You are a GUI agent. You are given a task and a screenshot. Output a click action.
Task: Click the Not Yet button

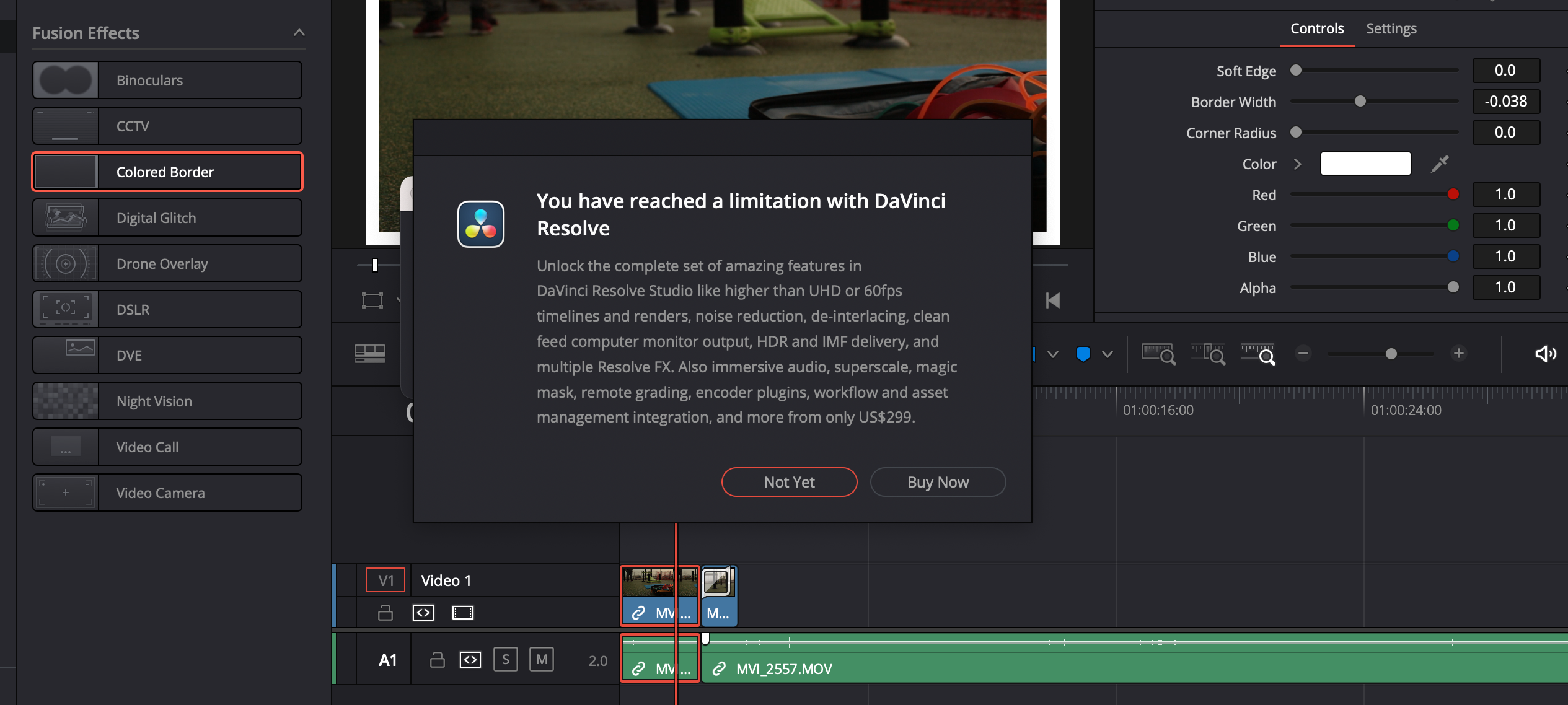pyautogui.click(x=789, y=482)
